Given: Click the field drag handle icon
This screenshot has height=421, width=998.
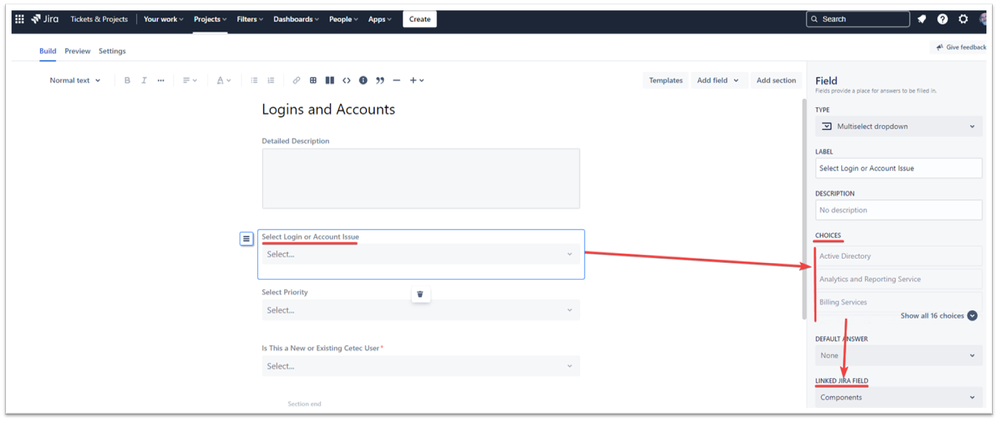Looking at the screenshot, I should coord(246,238).
